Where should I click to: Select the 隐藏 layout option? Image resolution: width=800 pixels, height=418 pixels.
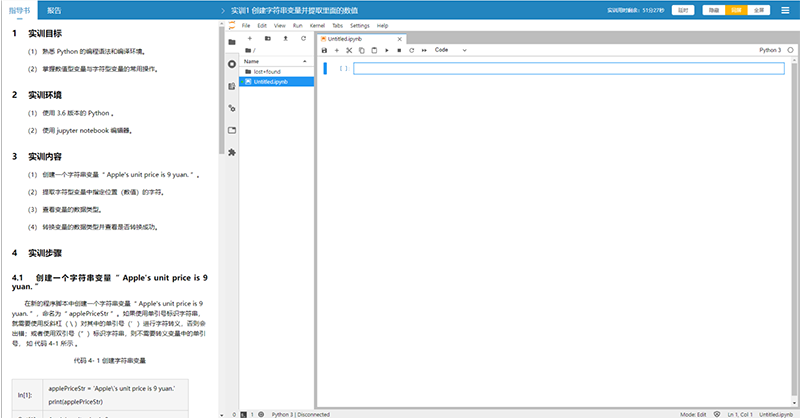712,9
